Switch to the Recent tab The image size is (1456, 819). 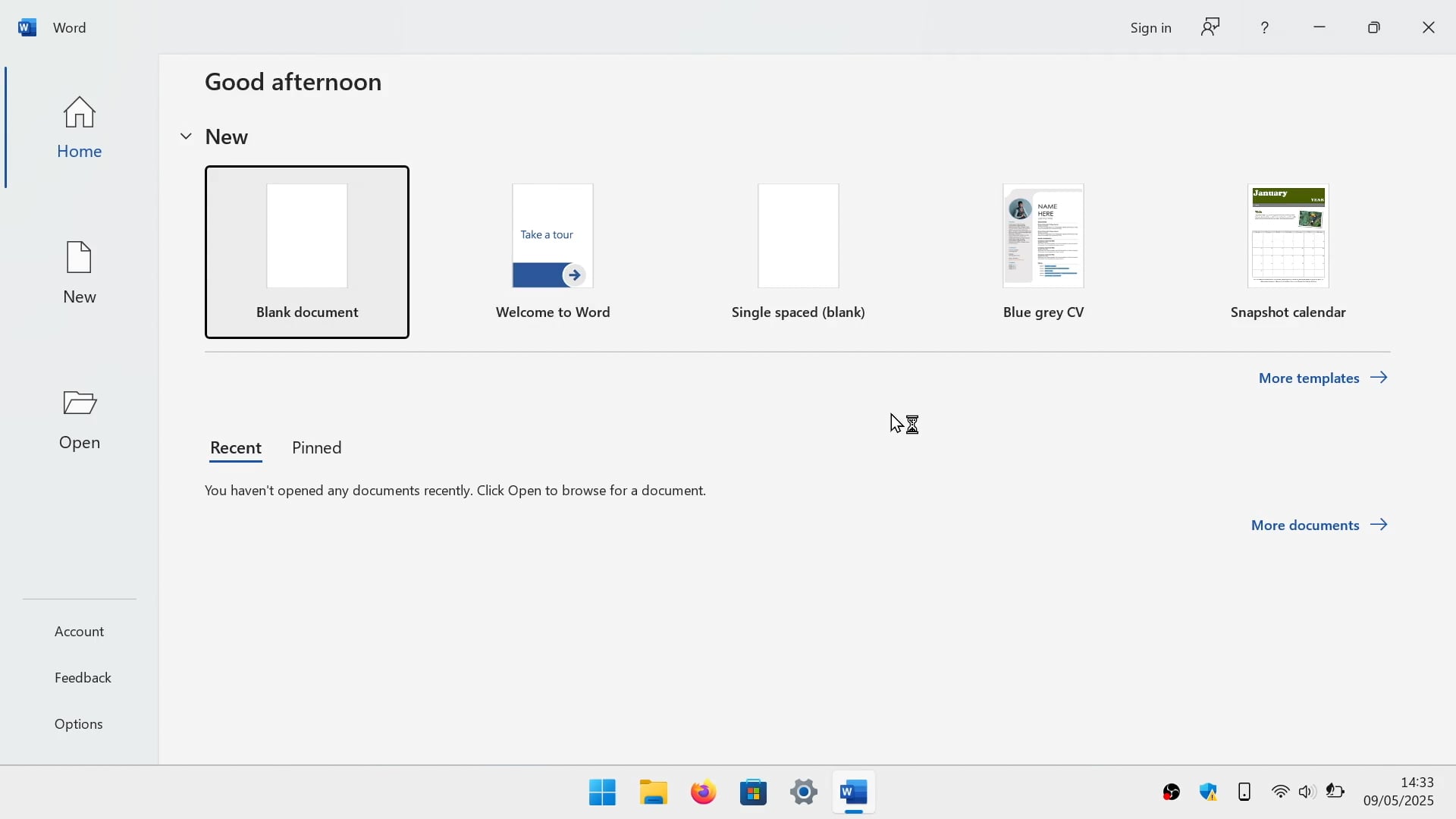(x=235, y=448)
